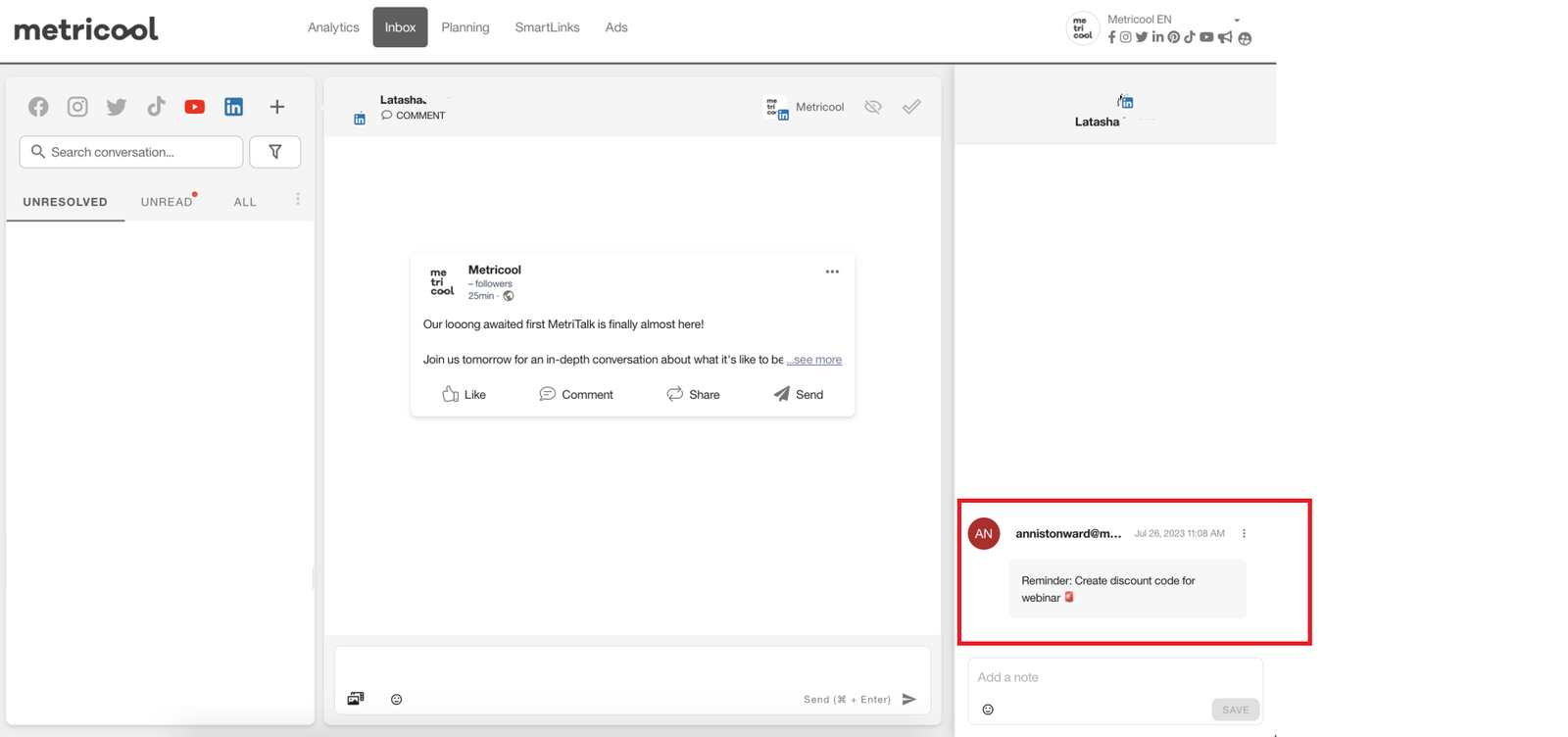This screenshot has height=737, width=1568.
Task: Select the YouTube network filter icon
Action: coord(195,107)
